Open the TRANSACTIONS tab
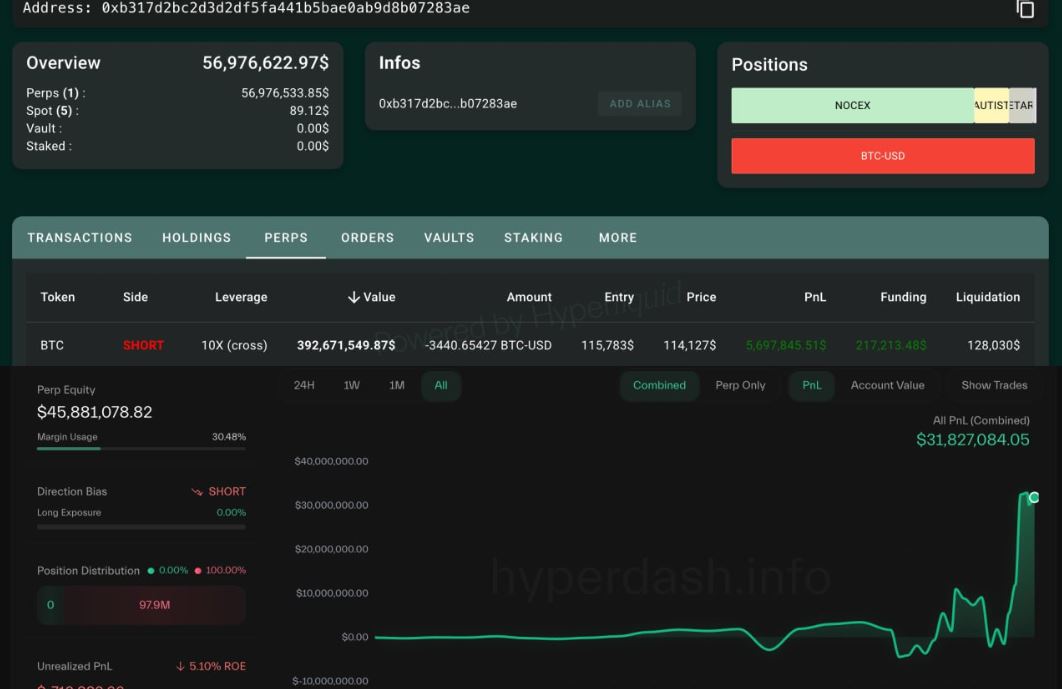 (79, 238)
